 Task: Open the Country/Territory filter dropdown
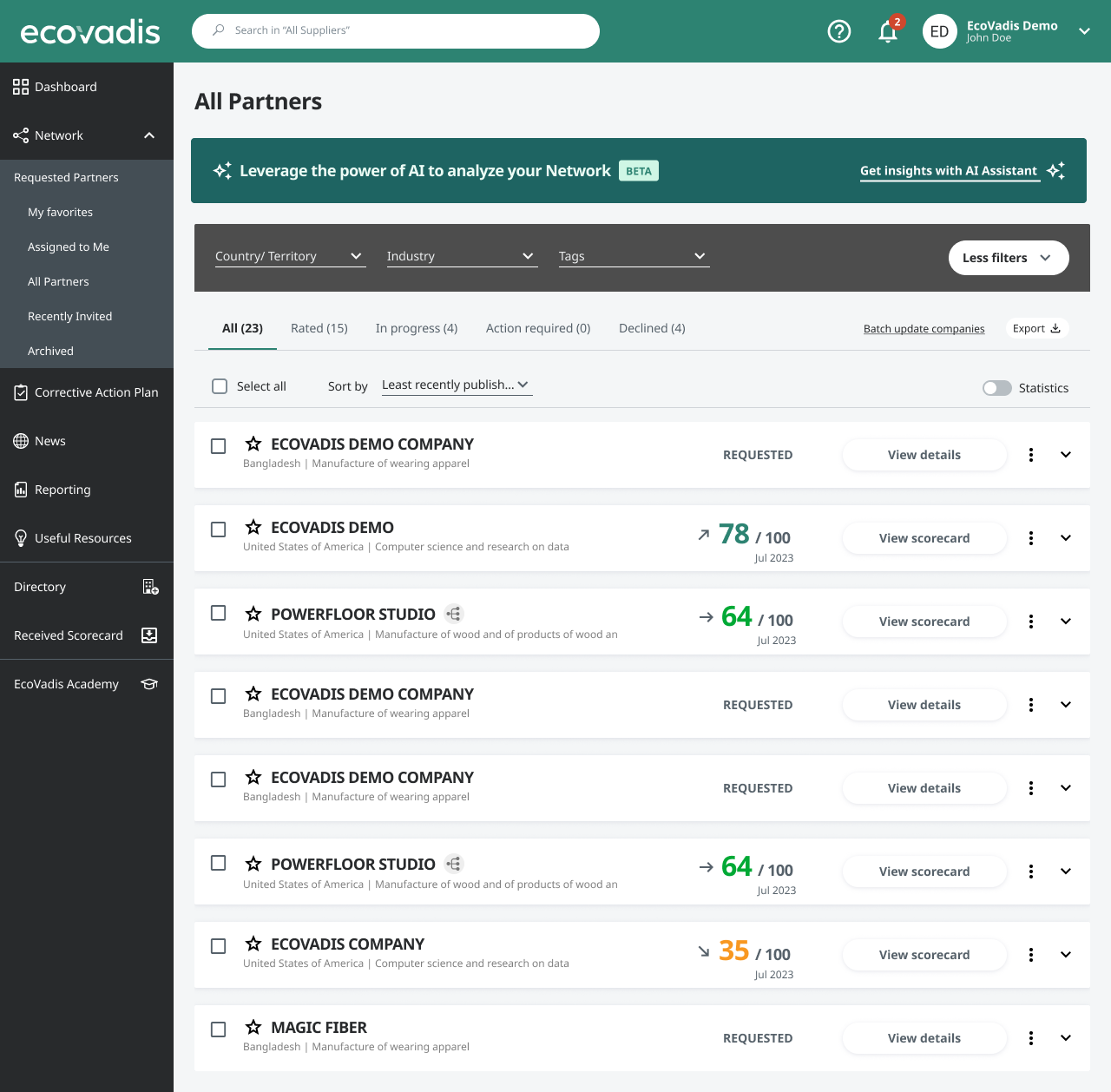point(289,256)
